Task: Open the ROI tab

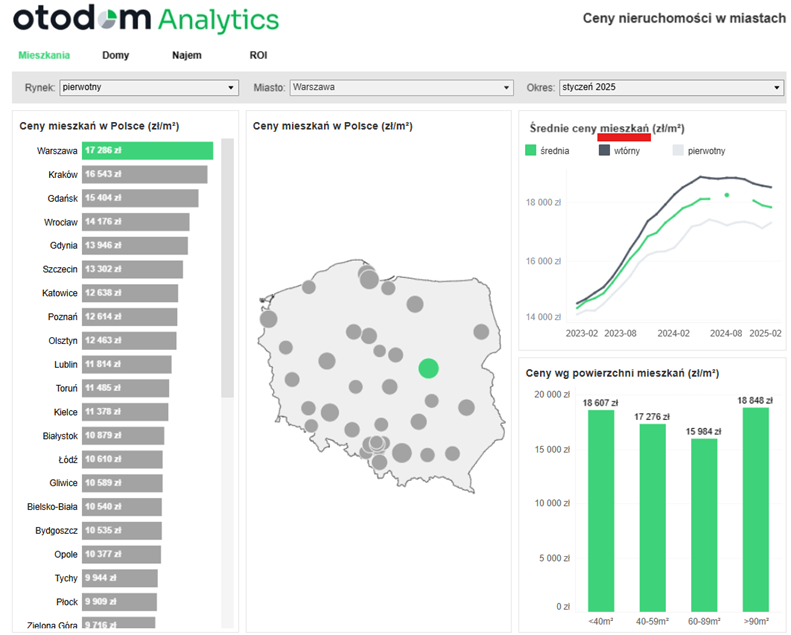Action: pos(258,56)
